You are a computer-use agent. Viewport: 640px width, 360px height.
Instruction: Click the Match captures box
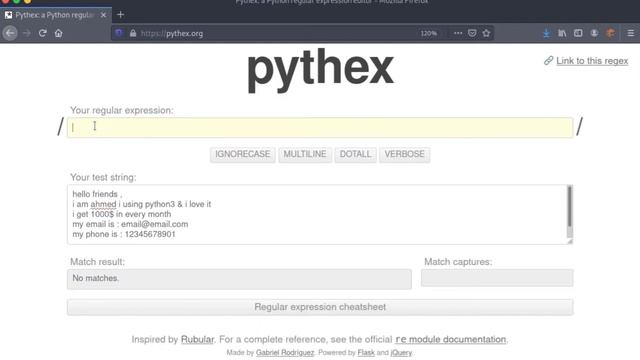click(497, 278)
